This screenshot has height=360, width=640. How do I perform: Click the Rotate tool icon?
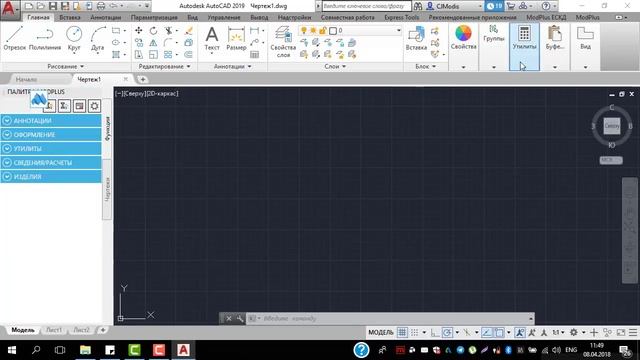[153, 31]
